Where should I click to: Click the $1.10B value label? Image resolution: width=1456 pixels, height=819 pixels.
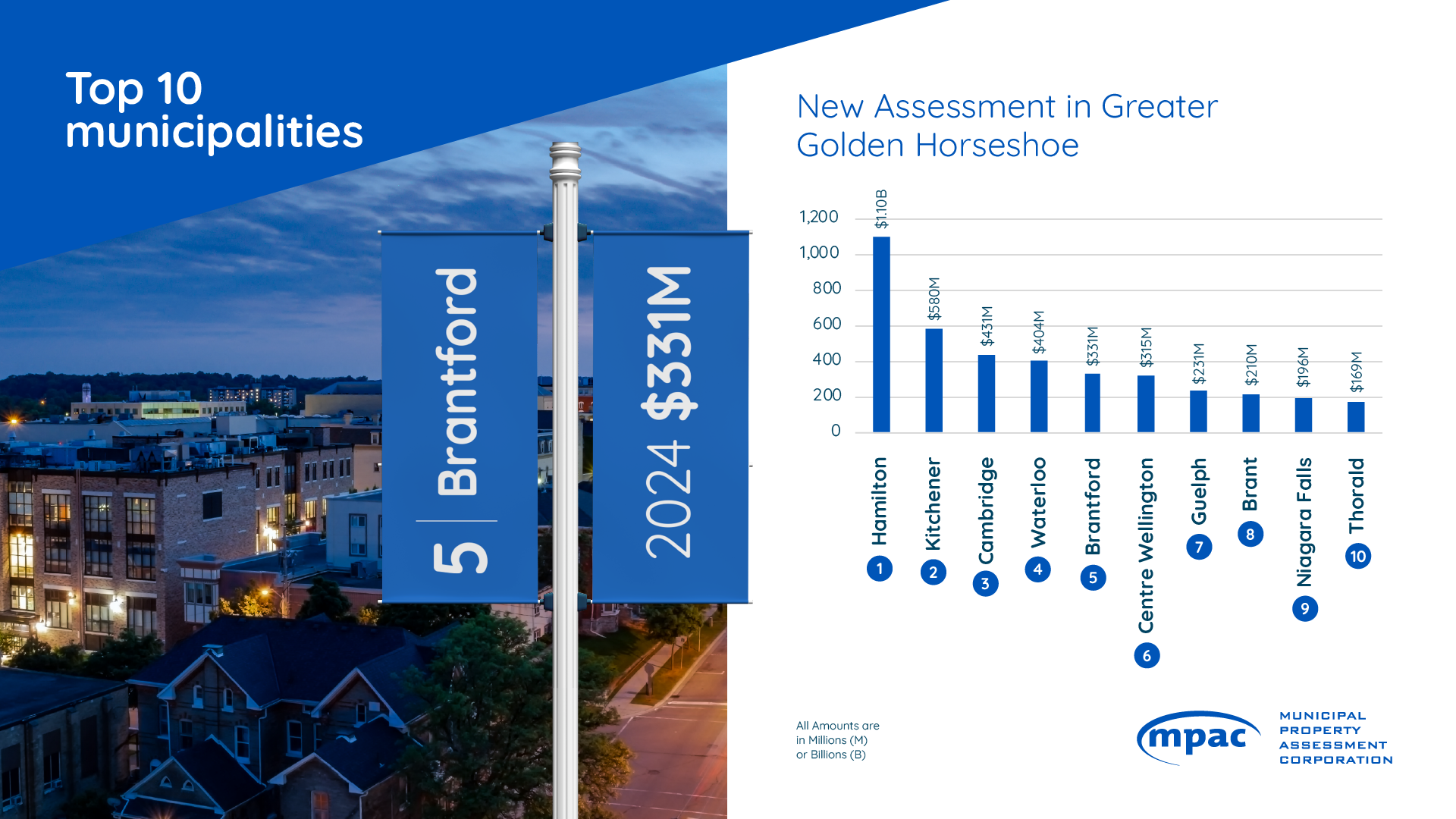pos(881,209)
